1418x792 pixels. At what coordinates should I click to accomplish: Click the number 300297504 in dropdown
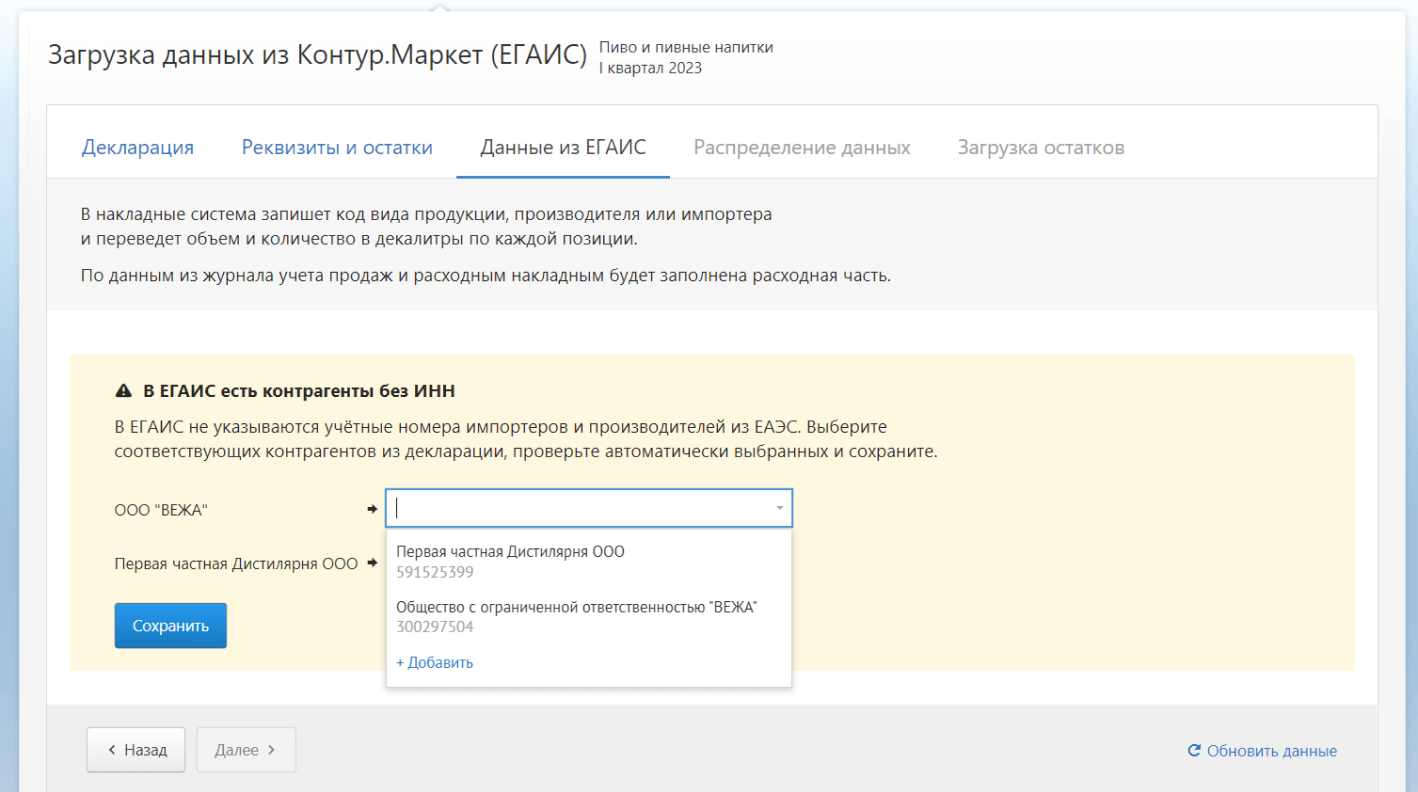pyautogui.click(x=435, y=628)
